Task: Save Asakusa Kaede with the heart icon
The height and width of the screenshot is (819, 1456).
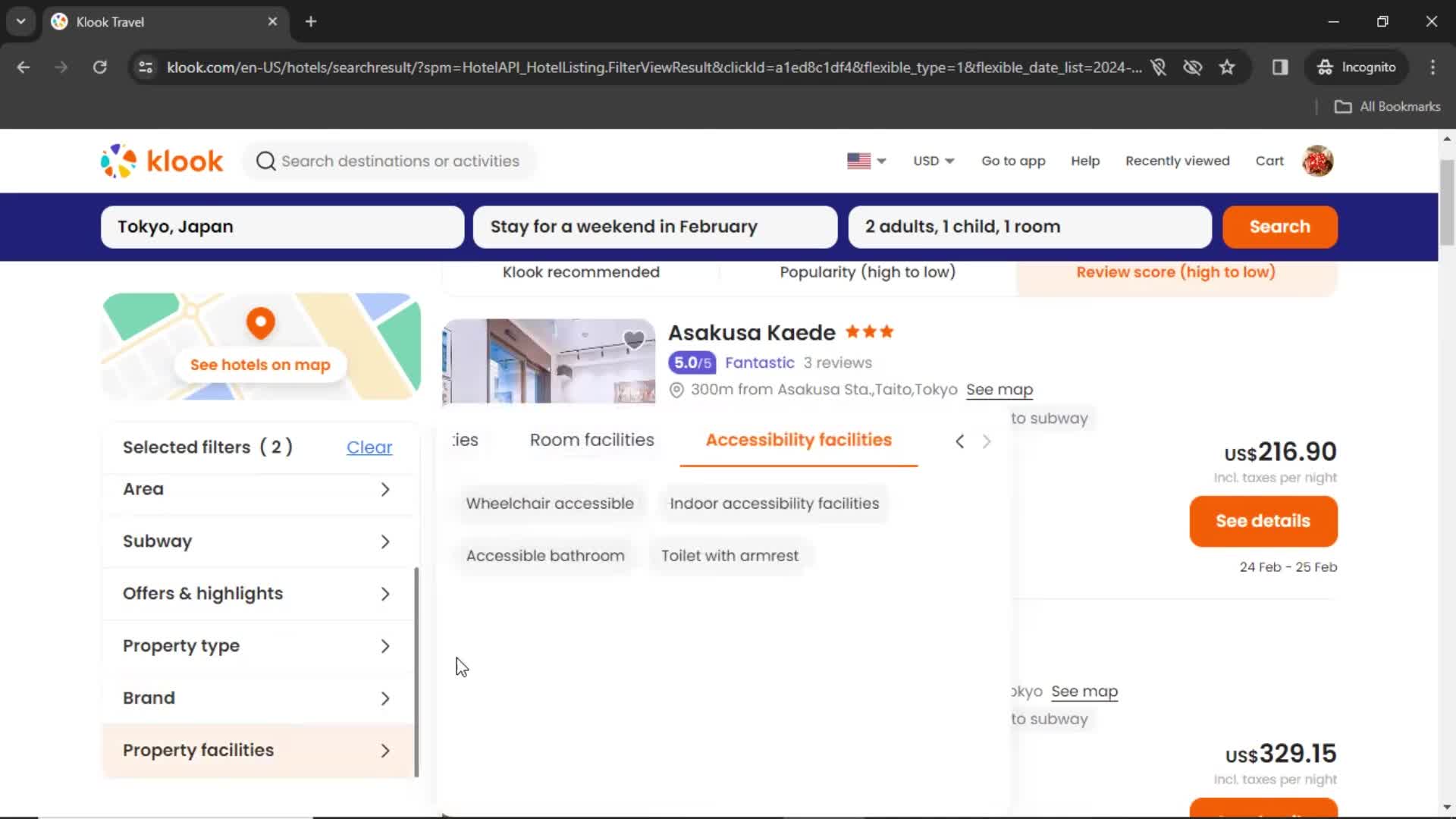Action: (x=634, y=340)
